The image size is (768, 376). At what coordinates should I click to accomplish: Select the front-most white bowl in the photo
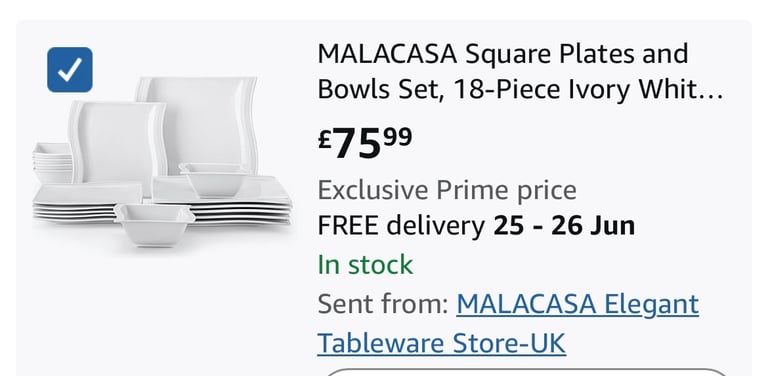tap(154, 225)
